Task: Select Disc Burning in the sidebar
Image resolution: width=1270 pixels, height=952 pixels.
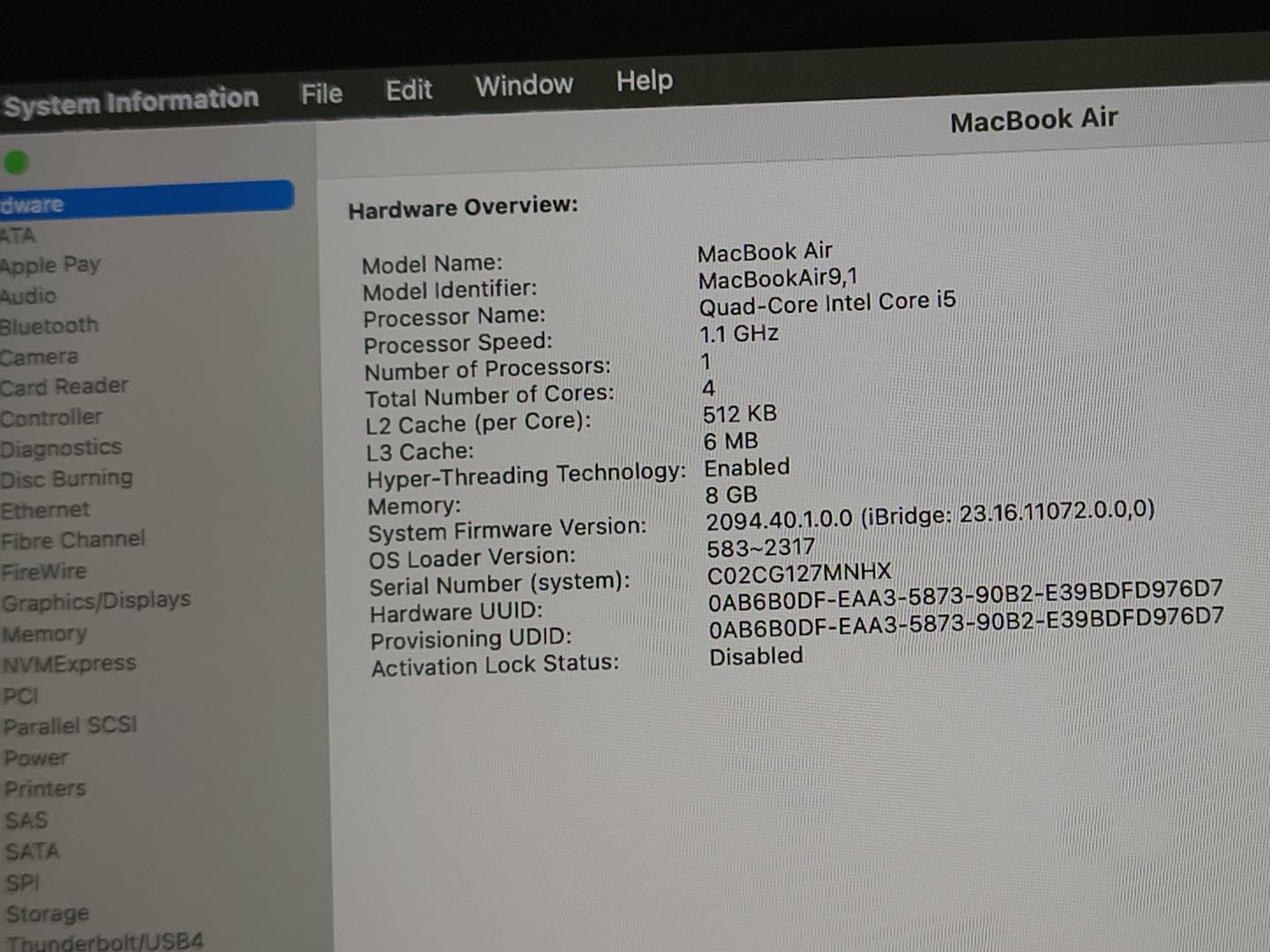Action: [x=67, y=479]
